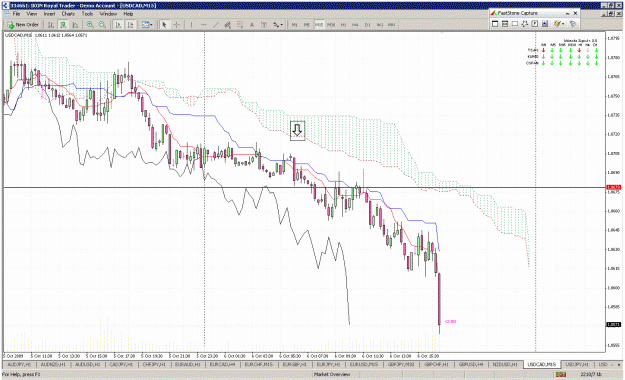This screenshot has height=380, width=625.
Task: Switch chart to line chart style
Action: 75,25
